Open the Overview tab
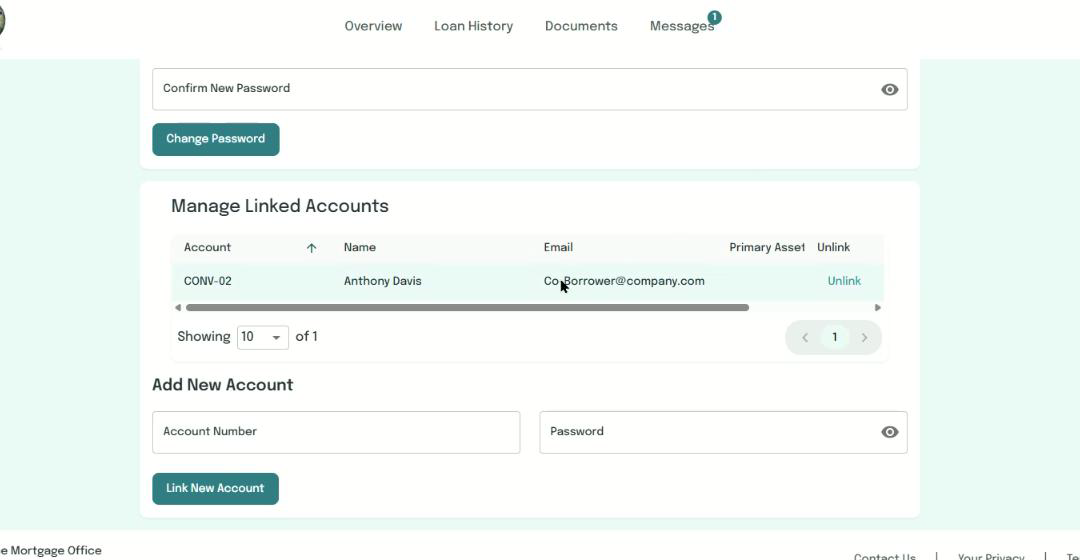 [x=373, y=26]
